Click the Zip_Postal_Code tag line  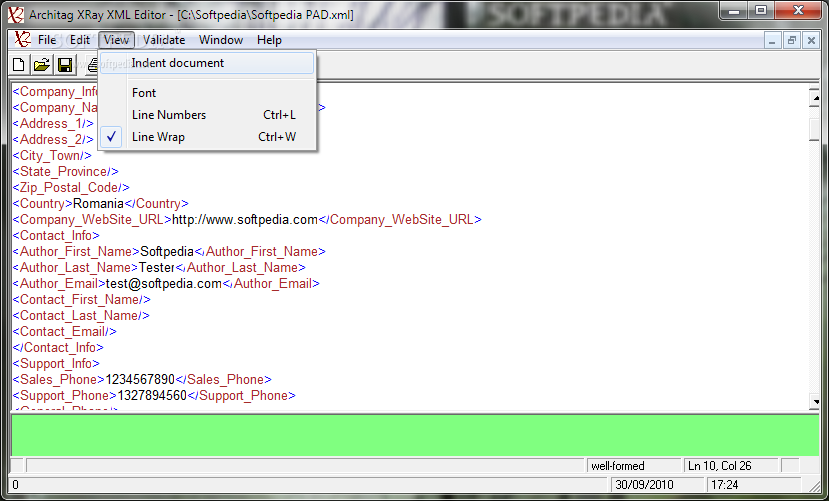(71, 188)
